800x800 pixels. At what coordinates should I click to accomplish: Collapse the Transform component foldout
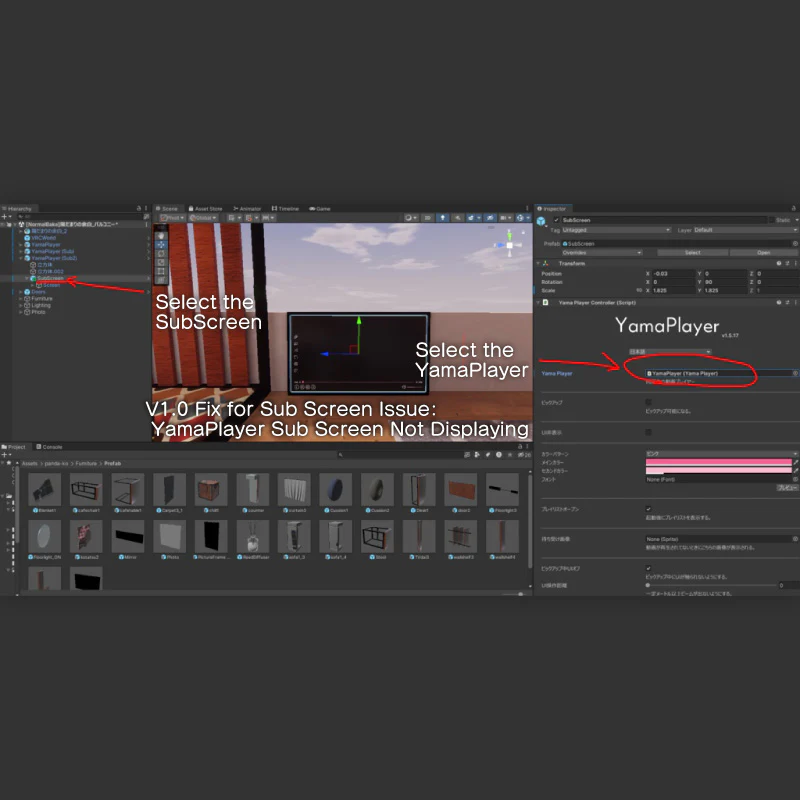click(x=538, y=263)
